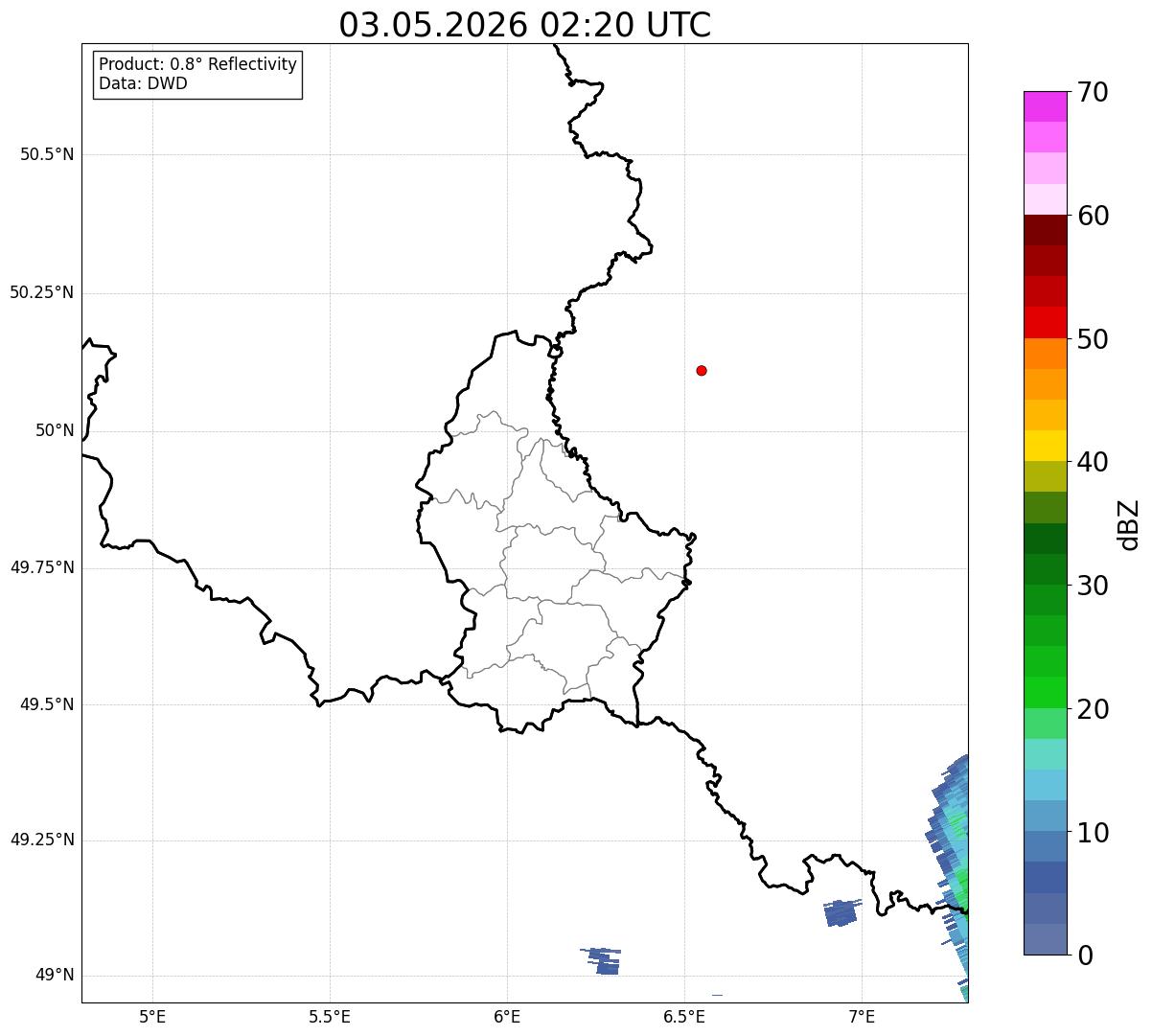
Task: Click the small blue radar echo near 6.25°E
Action: (x=602, y=960)
